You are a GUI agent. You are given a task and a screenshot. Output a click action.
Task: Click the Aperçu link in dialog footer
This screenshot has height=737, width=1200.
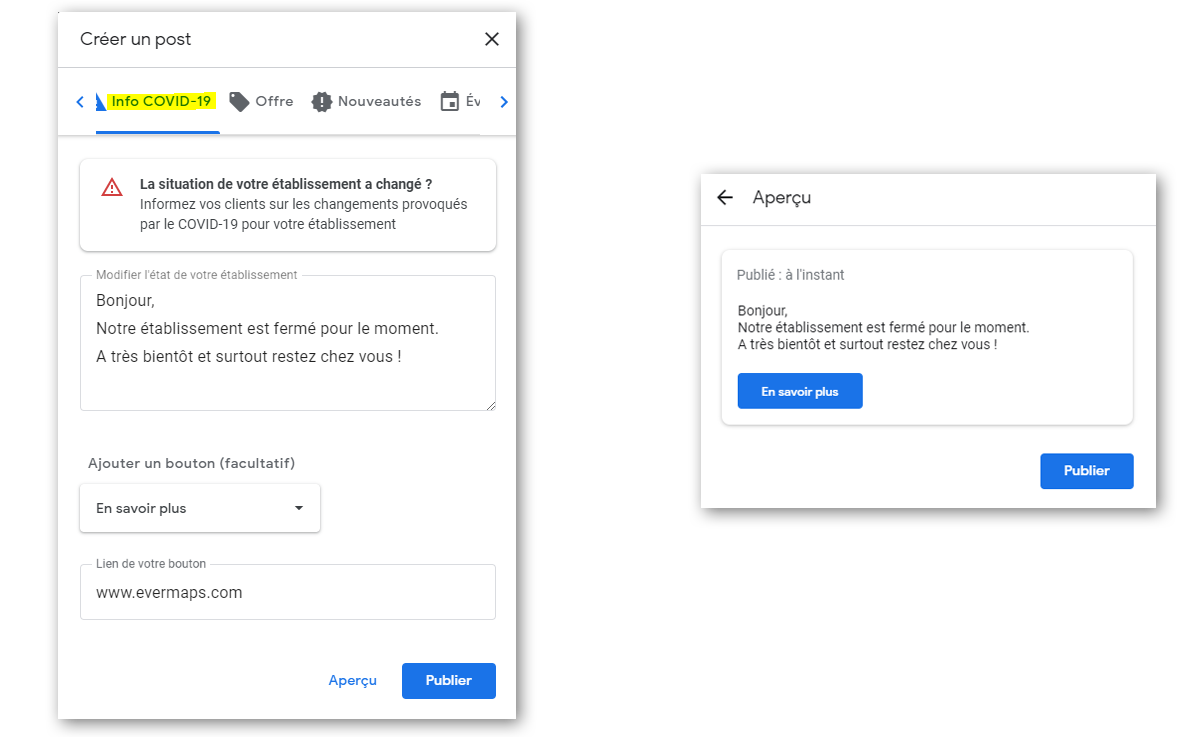pos(353,680)
